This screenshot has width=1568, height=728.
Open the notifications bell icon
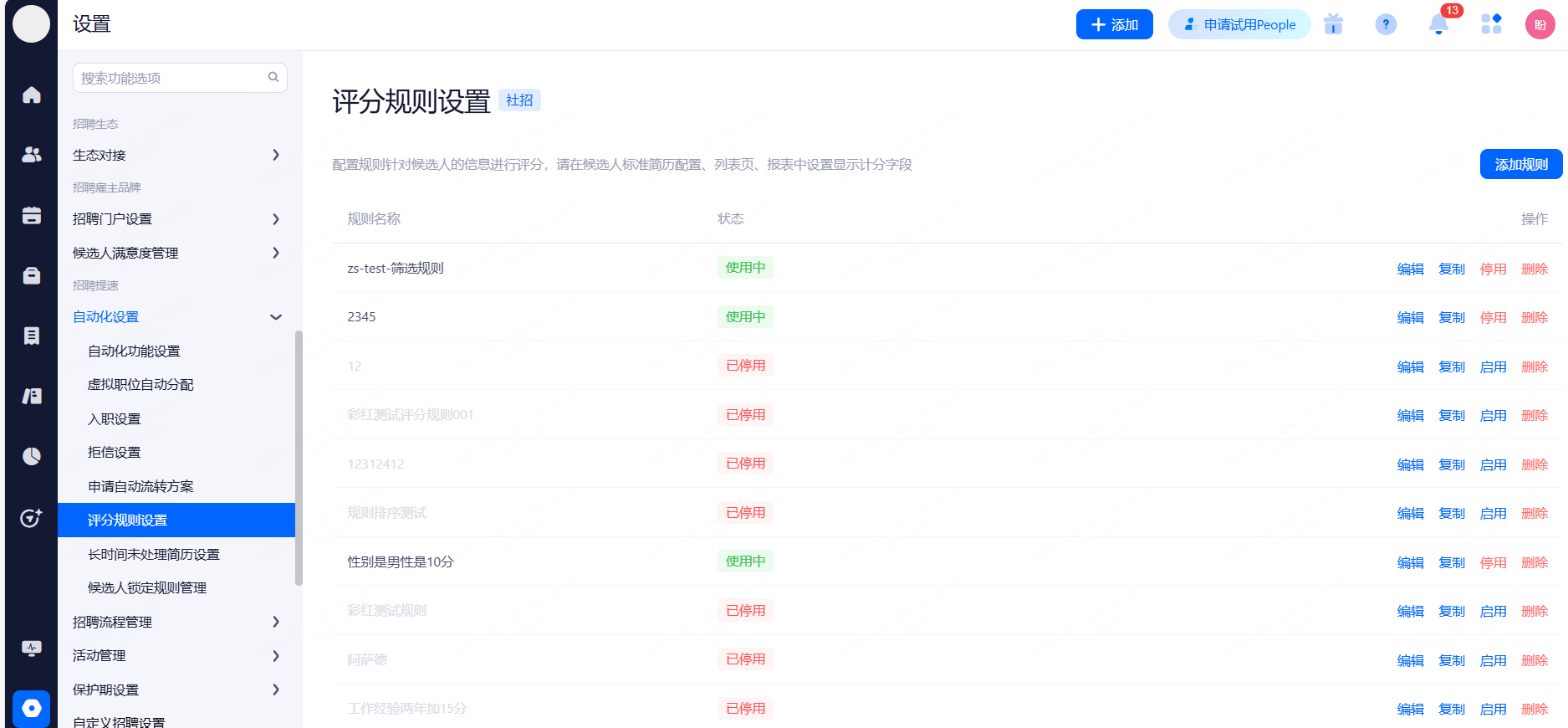[1438, 24]
